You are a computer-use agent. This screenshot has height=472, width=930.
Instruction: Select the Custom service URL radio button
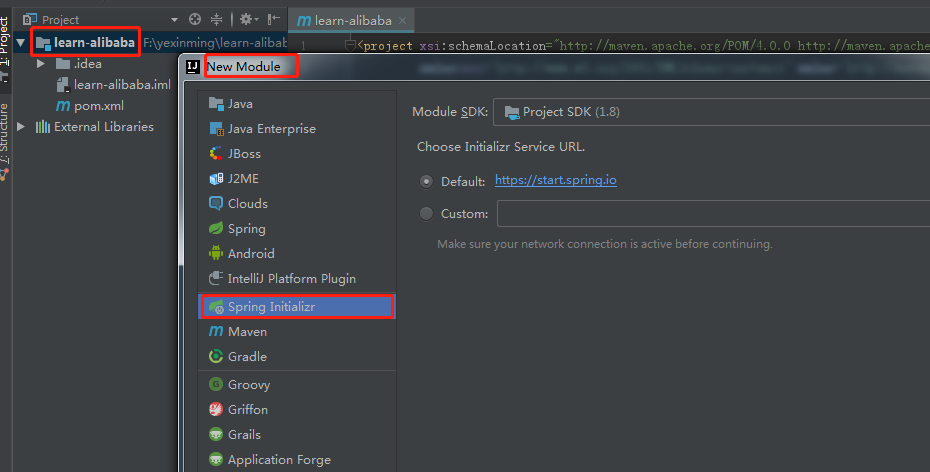coord(426,213)
